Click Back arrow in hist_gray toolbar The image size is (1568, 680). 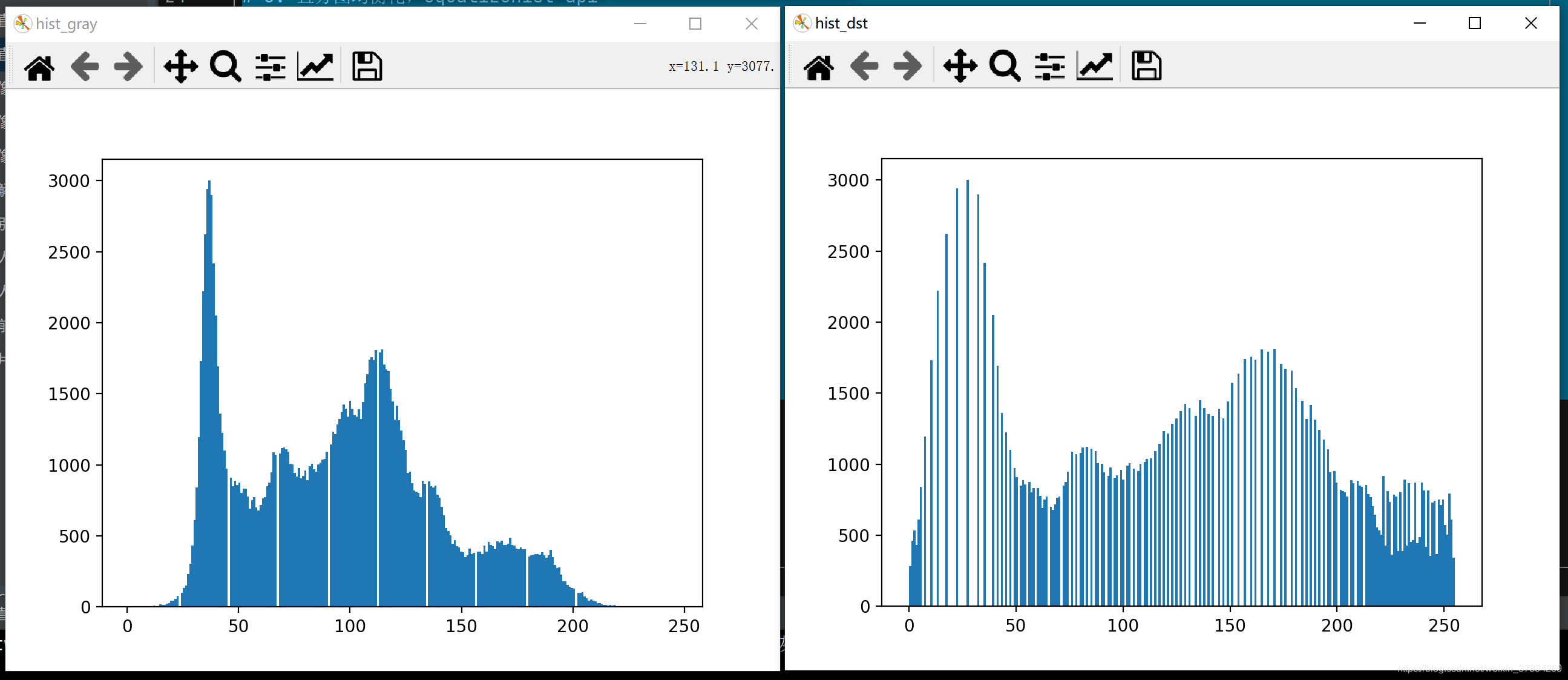pyautogui.click(x=85, y=67)
